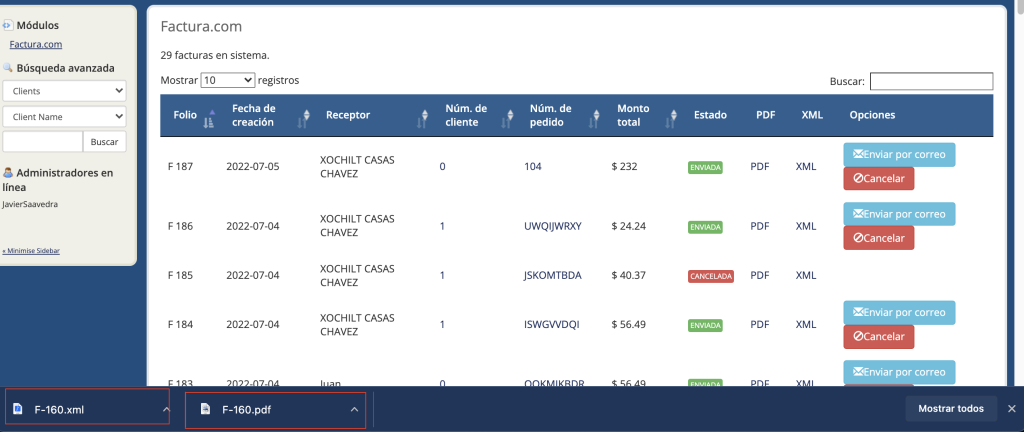Cancel invoice F 187

(x=879, y=179)
